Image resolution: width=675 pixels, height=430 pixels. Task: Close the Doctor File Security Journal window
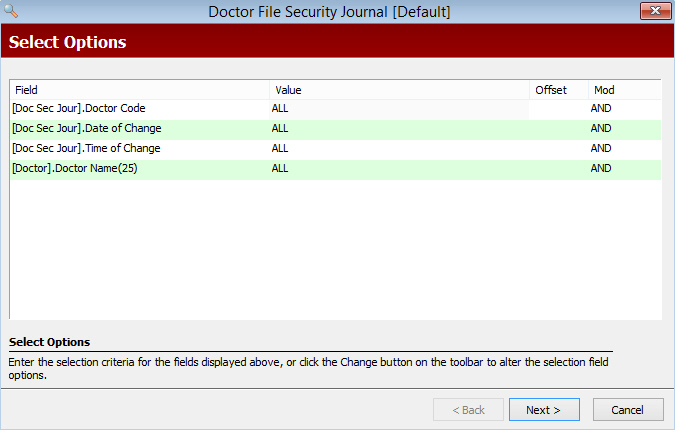(x=655, y=11)
